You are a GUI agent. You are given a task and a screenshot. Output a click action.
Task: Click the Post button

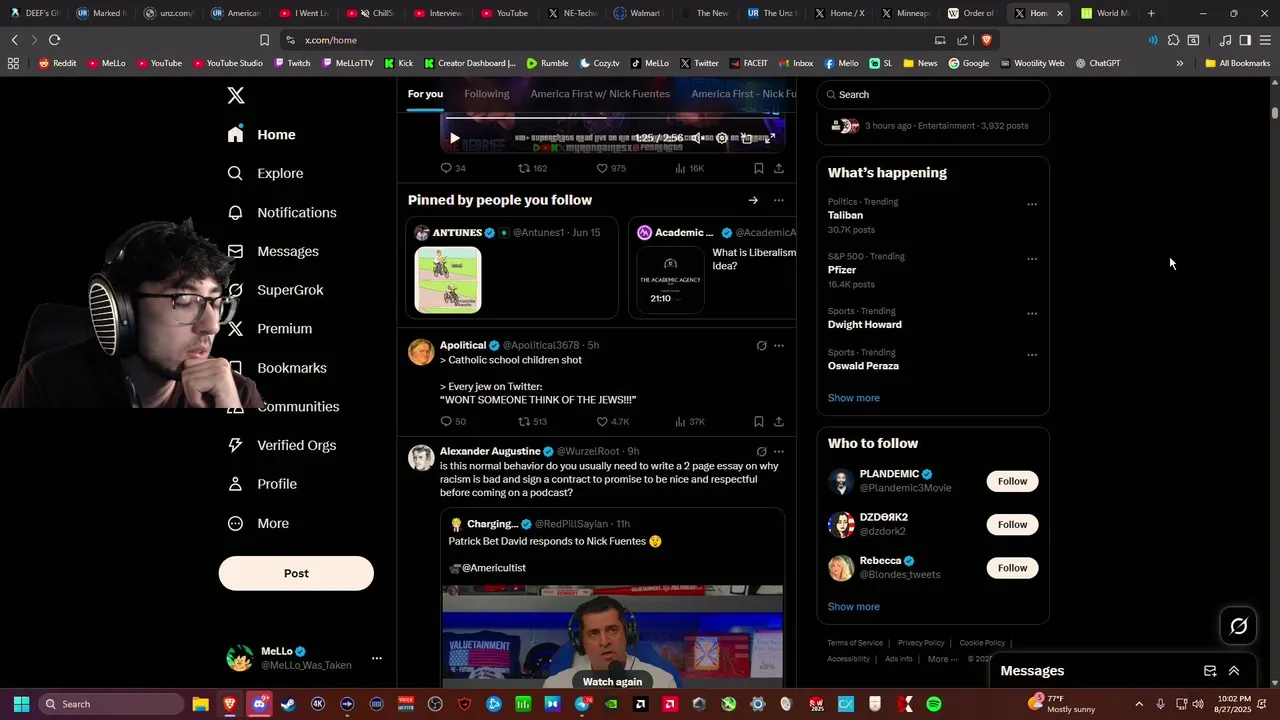(296, 573)
